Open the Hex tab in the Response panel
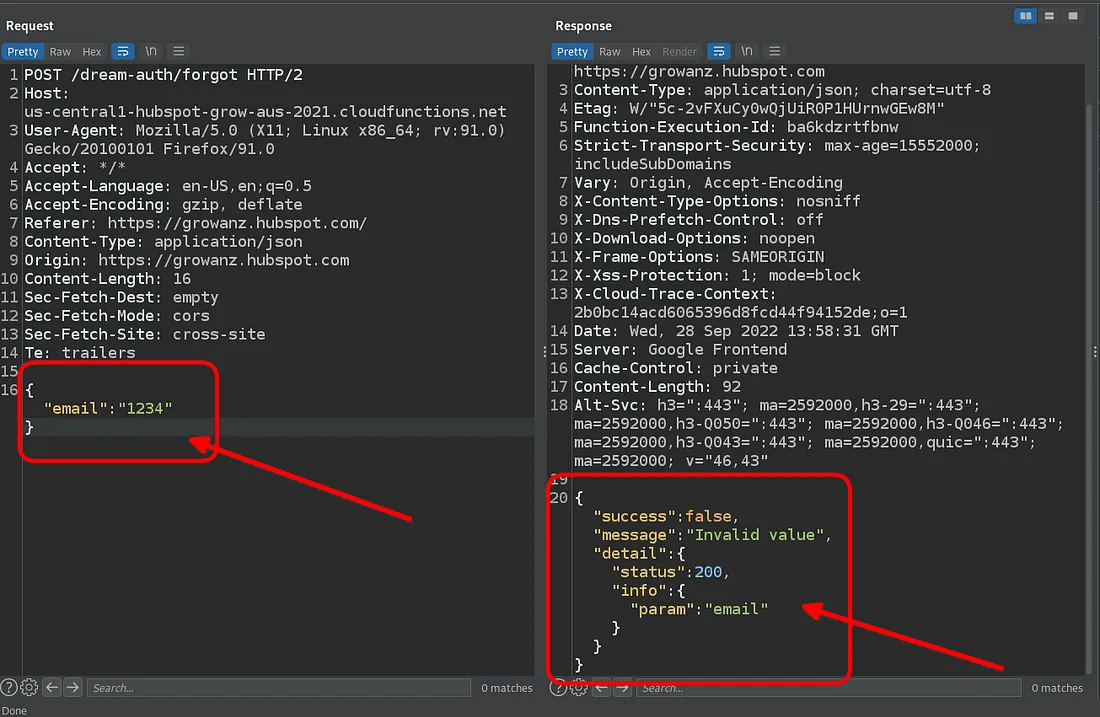This screenshot has width=1100, height=717. coord(641,51)
